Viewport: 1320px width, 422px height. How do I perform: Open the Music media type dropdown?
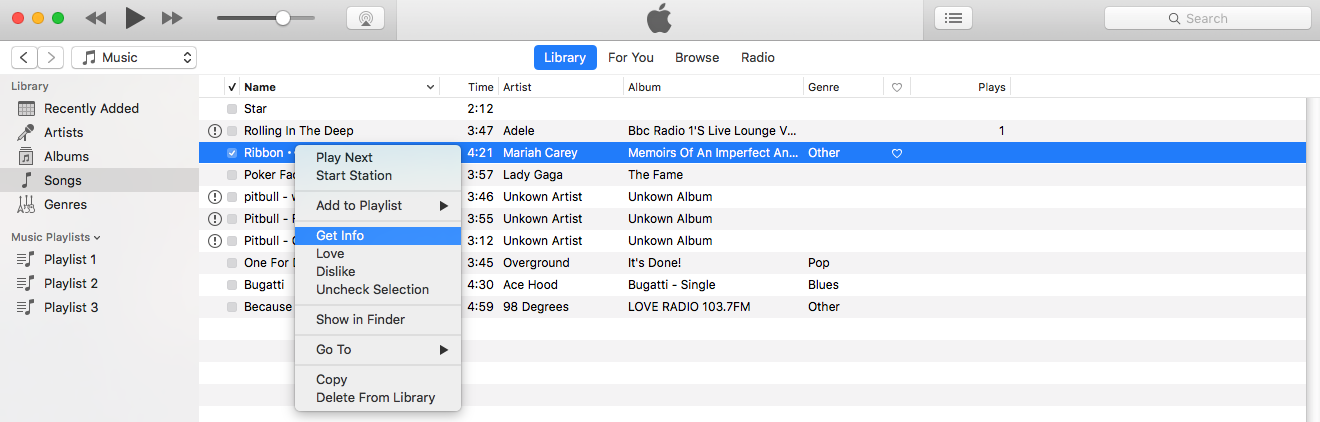(x=134, y=58)
